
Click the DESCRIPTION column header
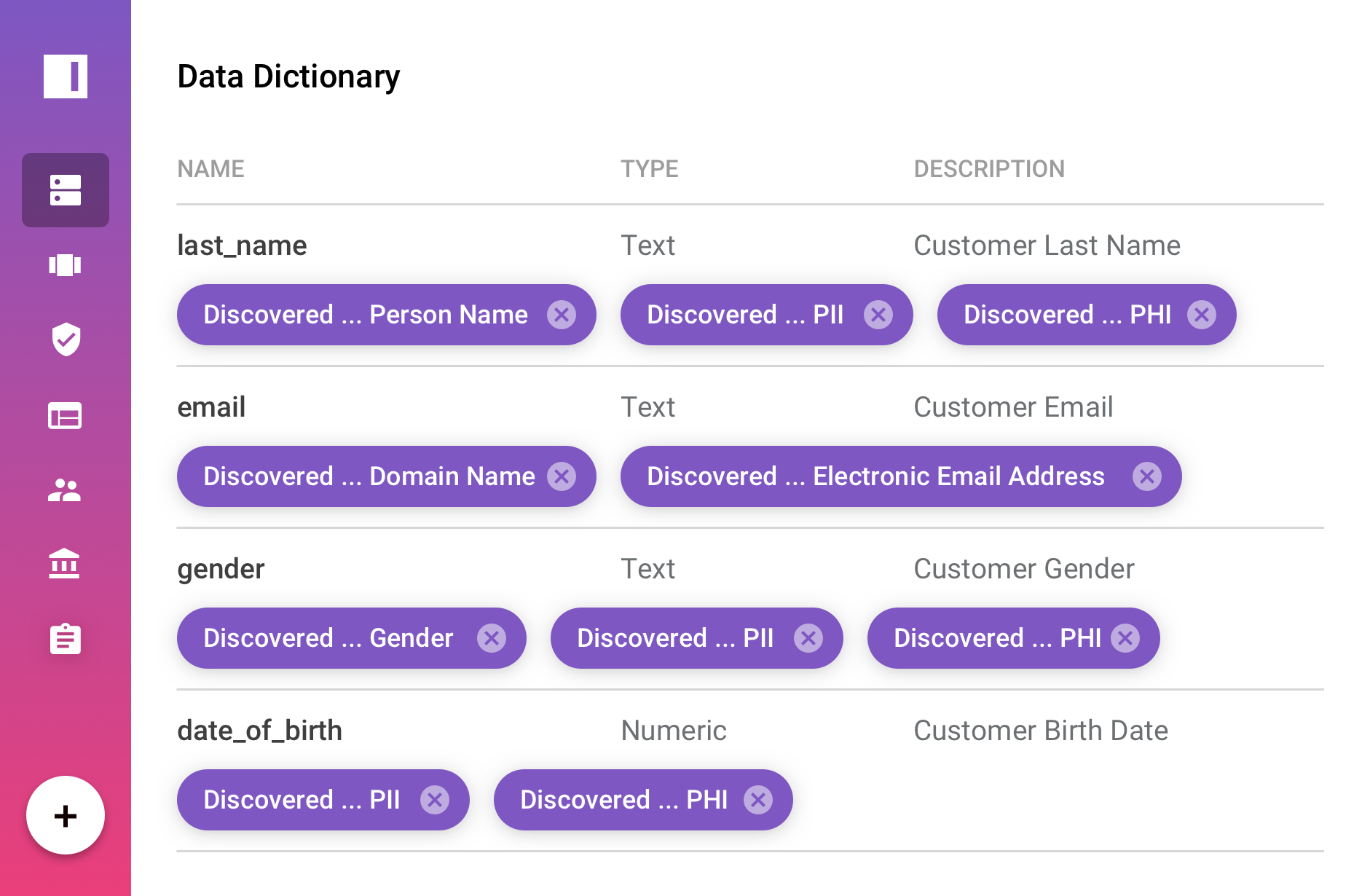coord(989,169)
